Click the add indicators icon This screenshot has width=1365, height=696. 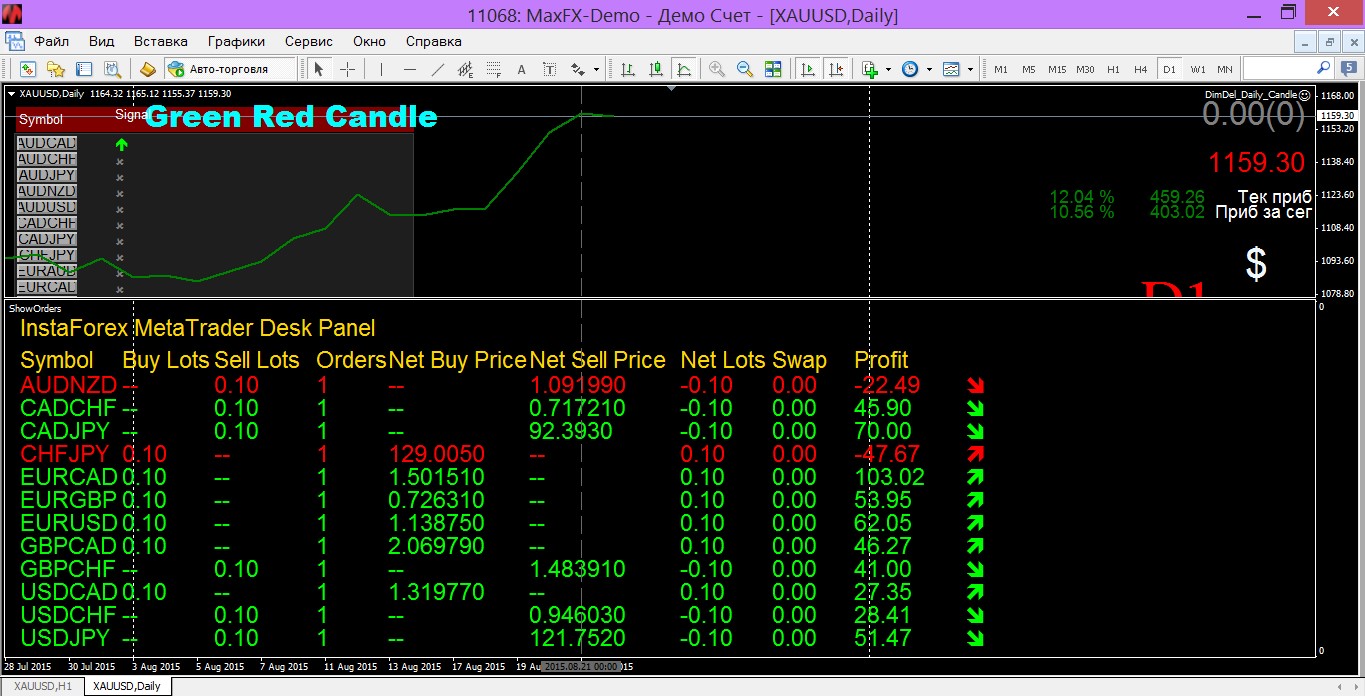tap(870, 69)
